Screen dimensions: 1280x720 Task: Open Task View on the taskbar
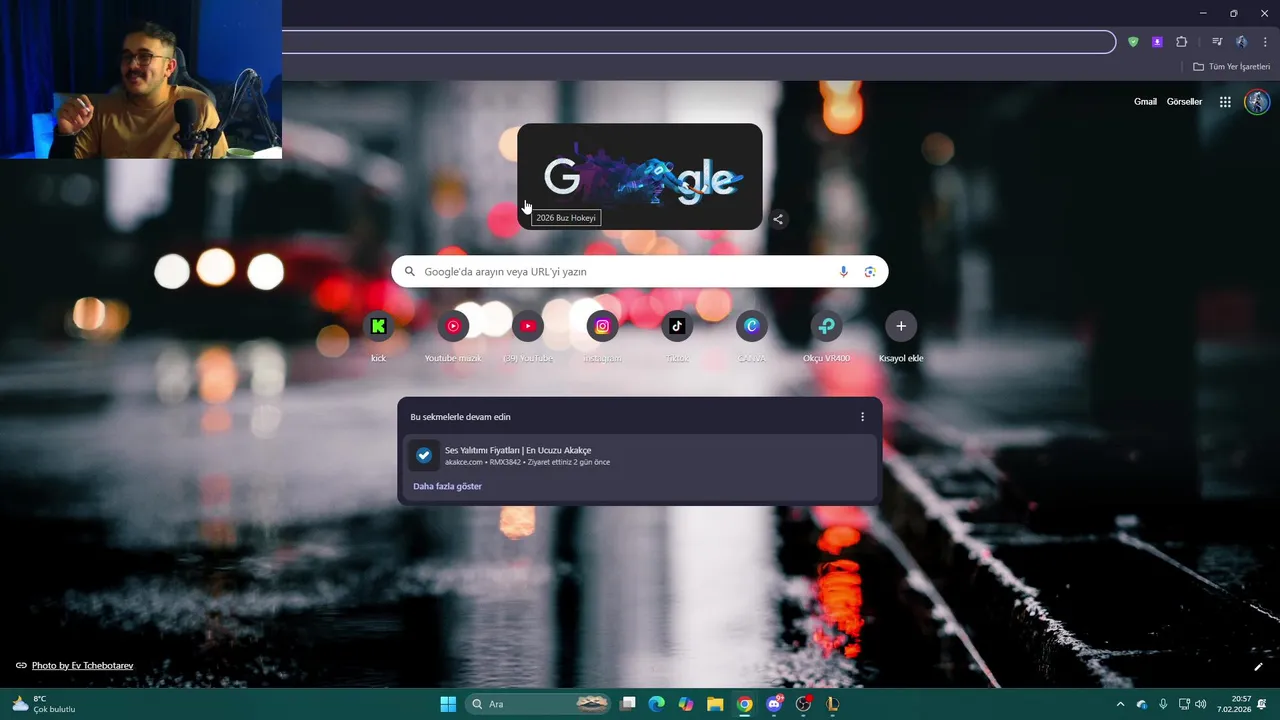[628, 704]
